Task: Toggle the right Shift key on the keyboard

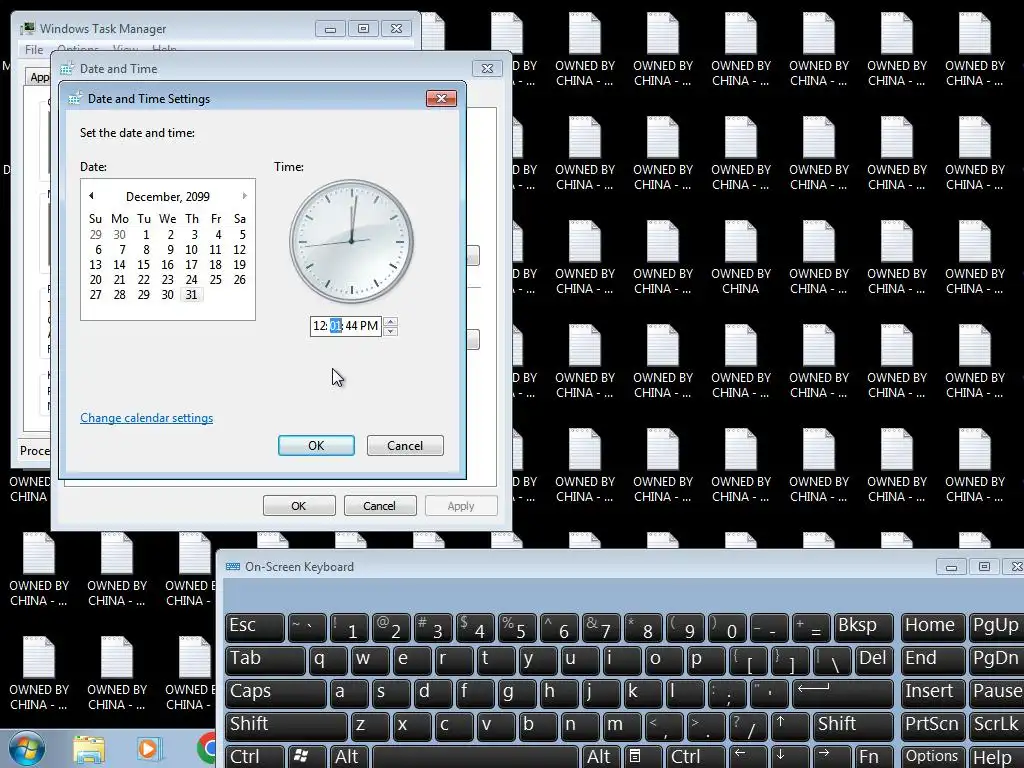Action: pos(854,725)
